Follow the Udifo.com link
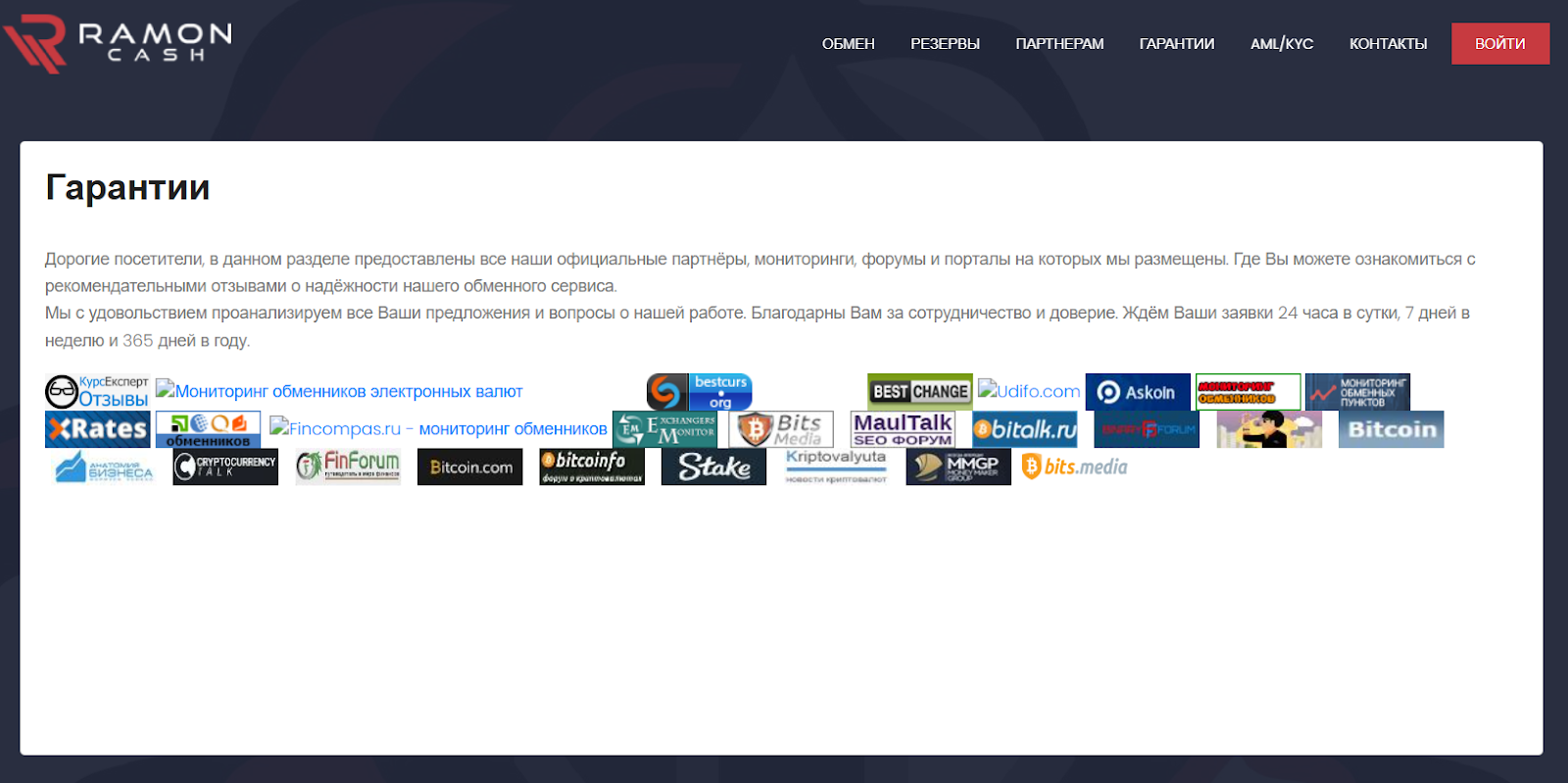The height and width of the screenshot is (783, 1568). 1029,391
